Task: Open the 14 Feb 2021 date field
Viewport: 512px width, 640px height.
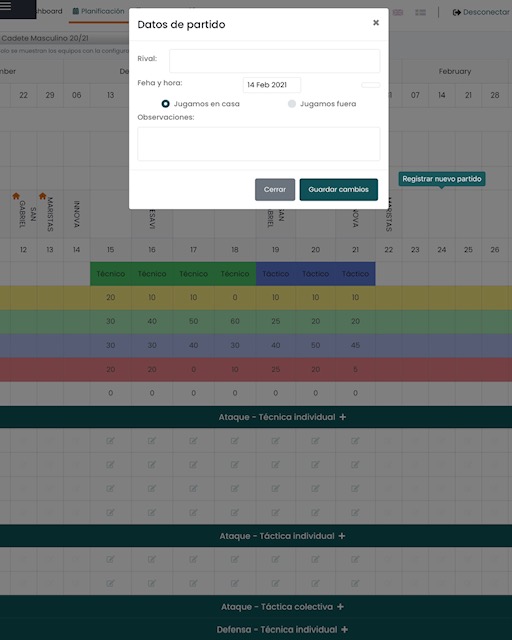Action: [x=272, y=85]
